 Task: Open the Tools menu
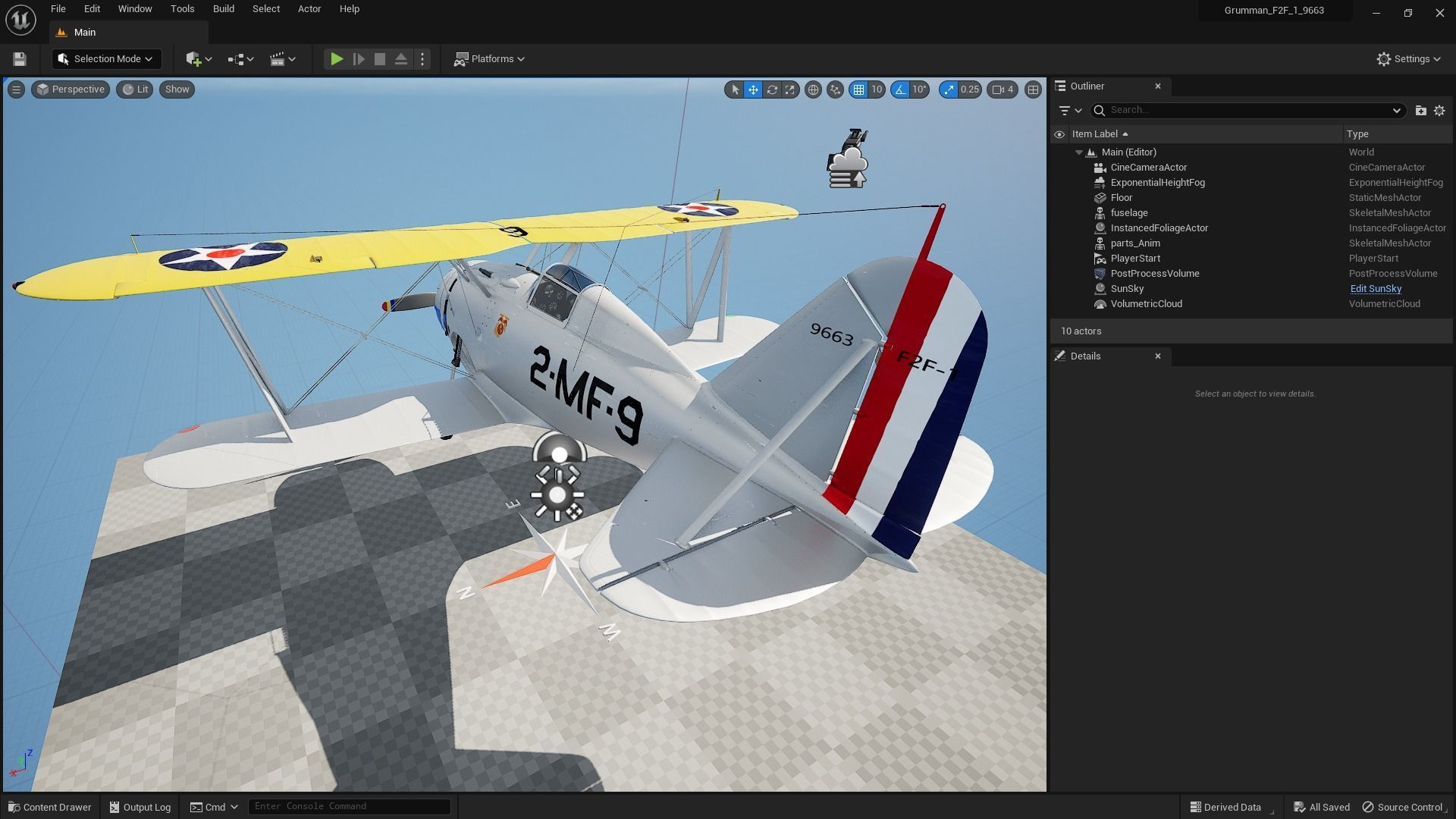(182, 9)
